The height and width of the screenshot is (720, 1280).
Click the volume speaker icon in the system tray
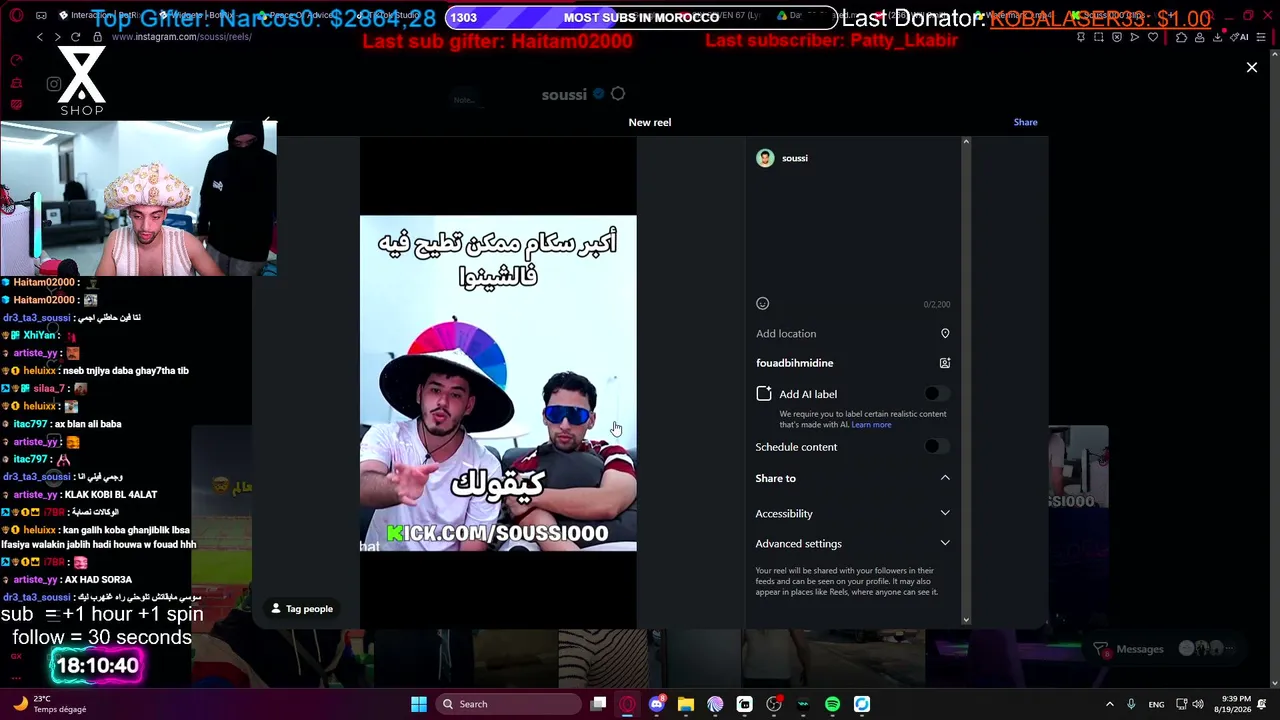(1198, 704)
